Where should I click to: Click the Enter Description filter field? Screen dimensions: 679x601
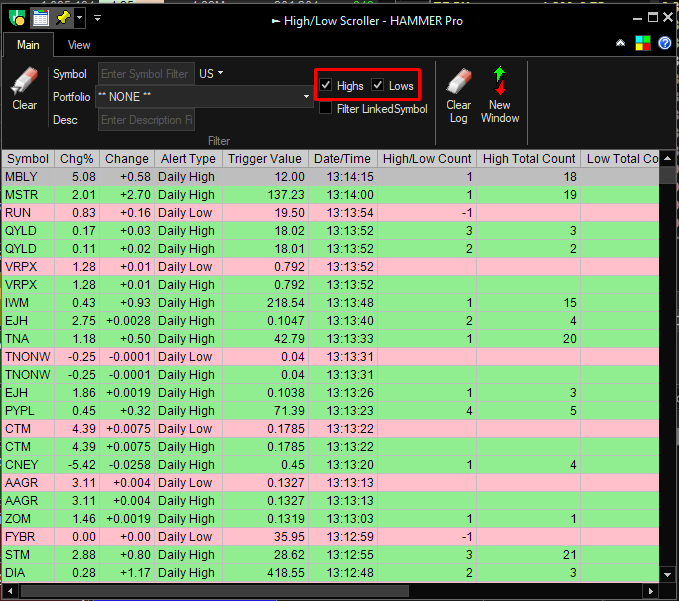(146, 120)
